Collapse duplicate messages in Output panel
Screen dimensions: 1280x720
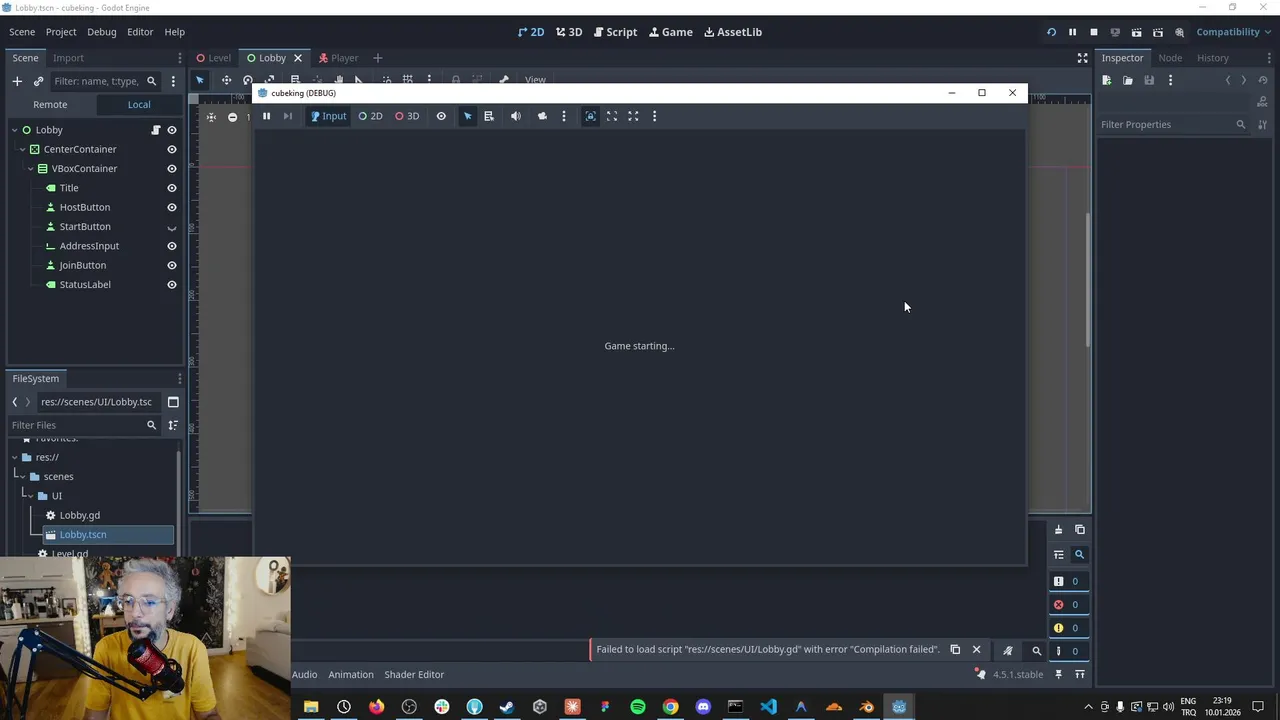tap(1058, 555)
